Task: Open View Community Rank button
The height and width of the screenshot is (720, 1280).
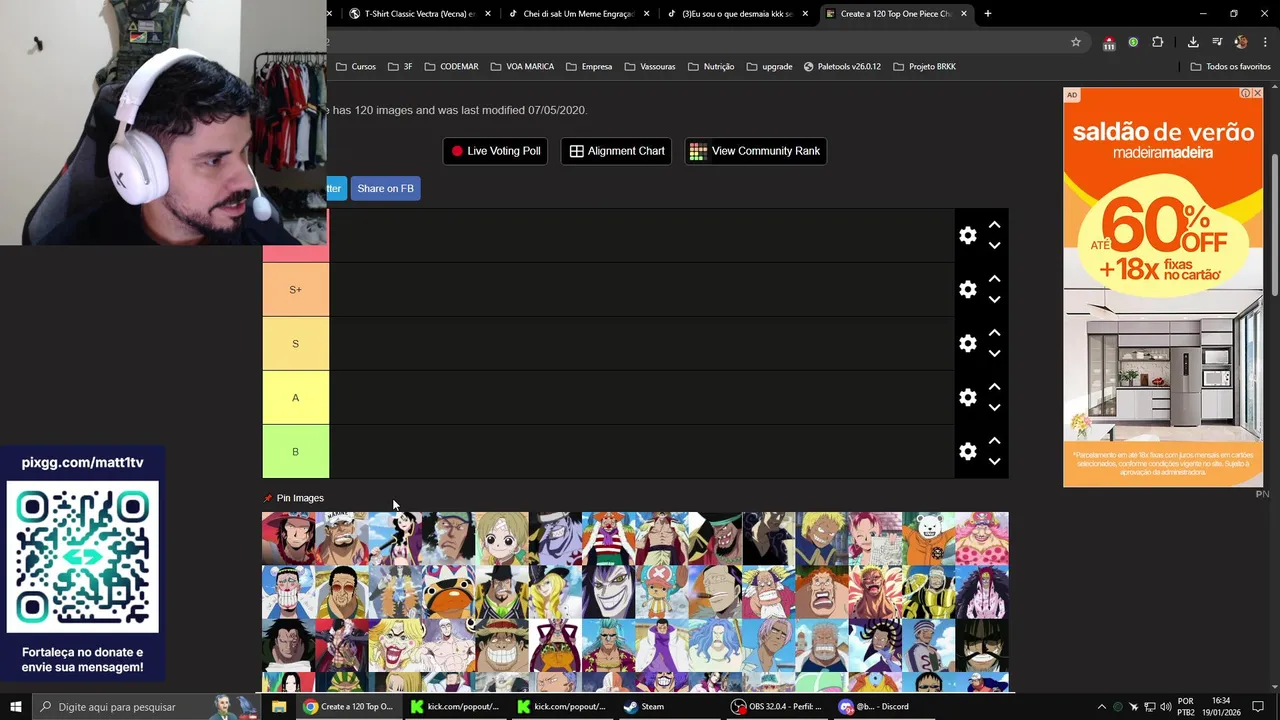Action: (755, 151)
